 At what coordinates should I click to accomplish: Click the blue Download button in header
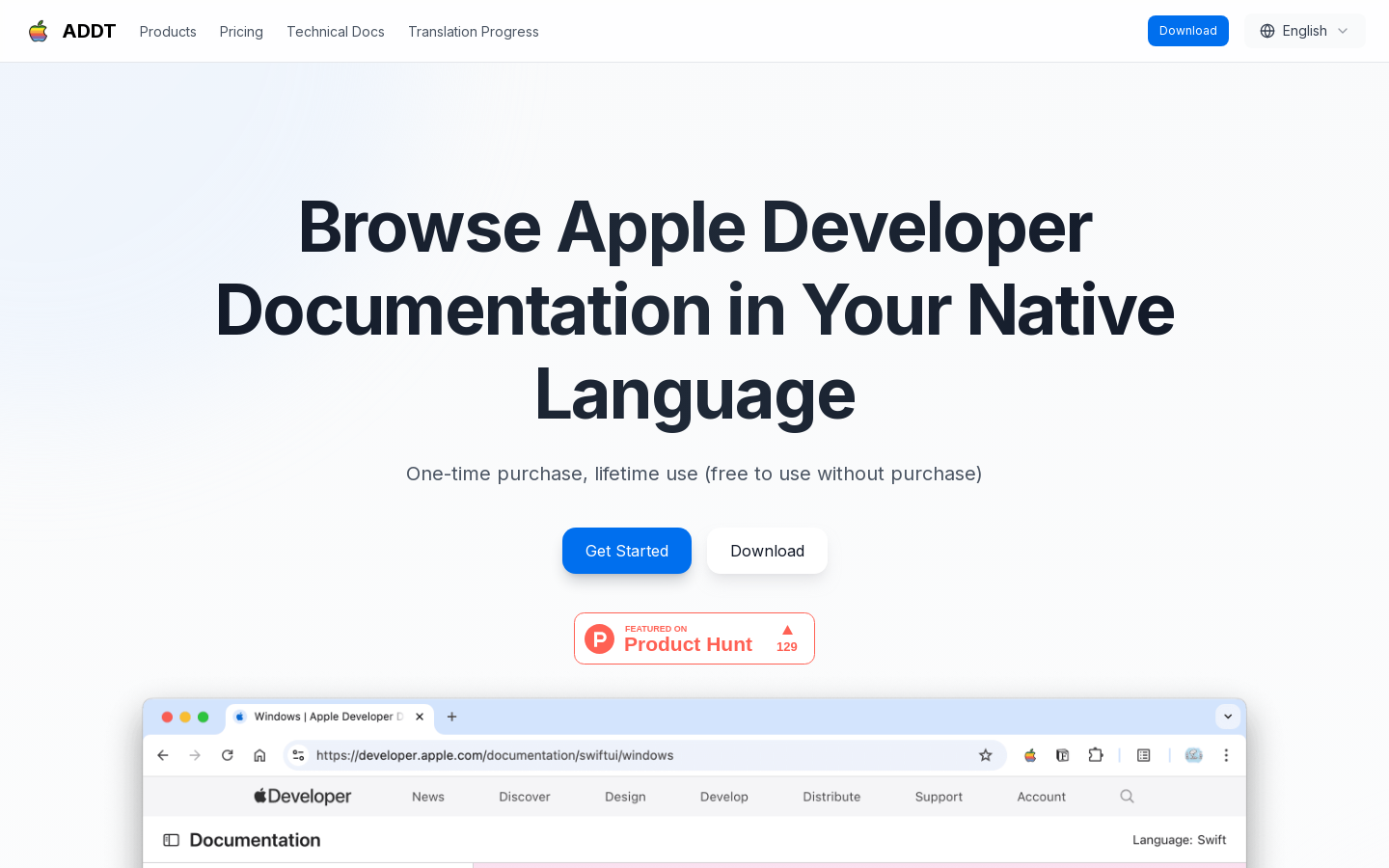[1188, 31]
